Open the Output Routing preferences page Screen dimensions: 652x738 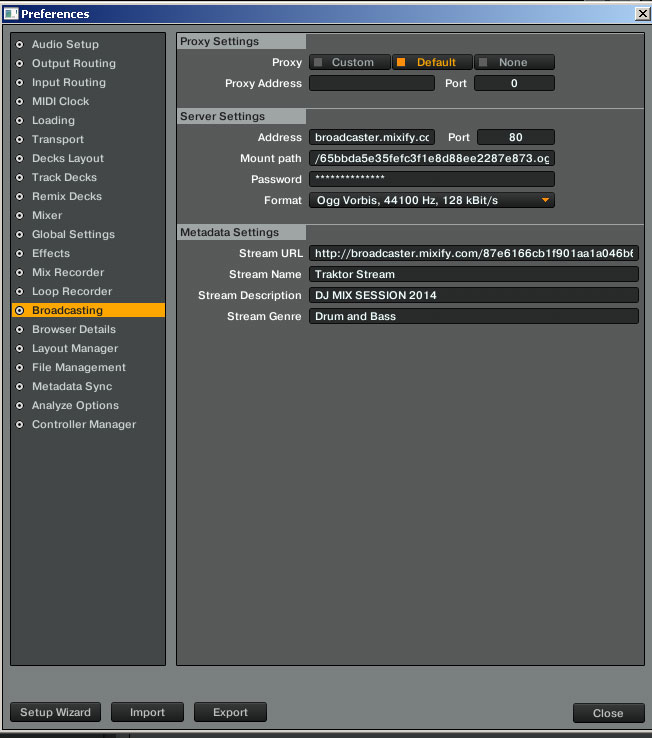[x=73, y=64]
